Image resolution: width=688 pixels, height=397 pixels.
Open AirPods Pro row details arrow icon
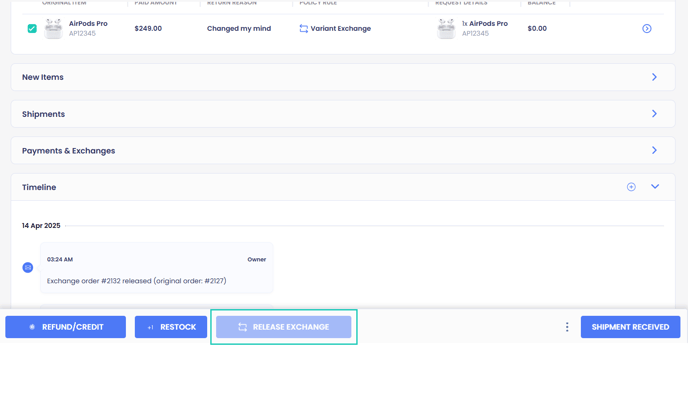(x=647, y=29)
